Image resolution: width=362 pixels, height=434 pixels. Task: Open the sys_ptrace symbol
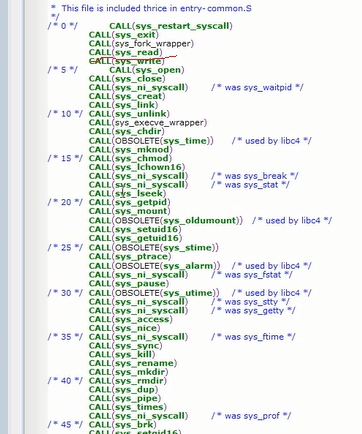[x=142, y=256]
